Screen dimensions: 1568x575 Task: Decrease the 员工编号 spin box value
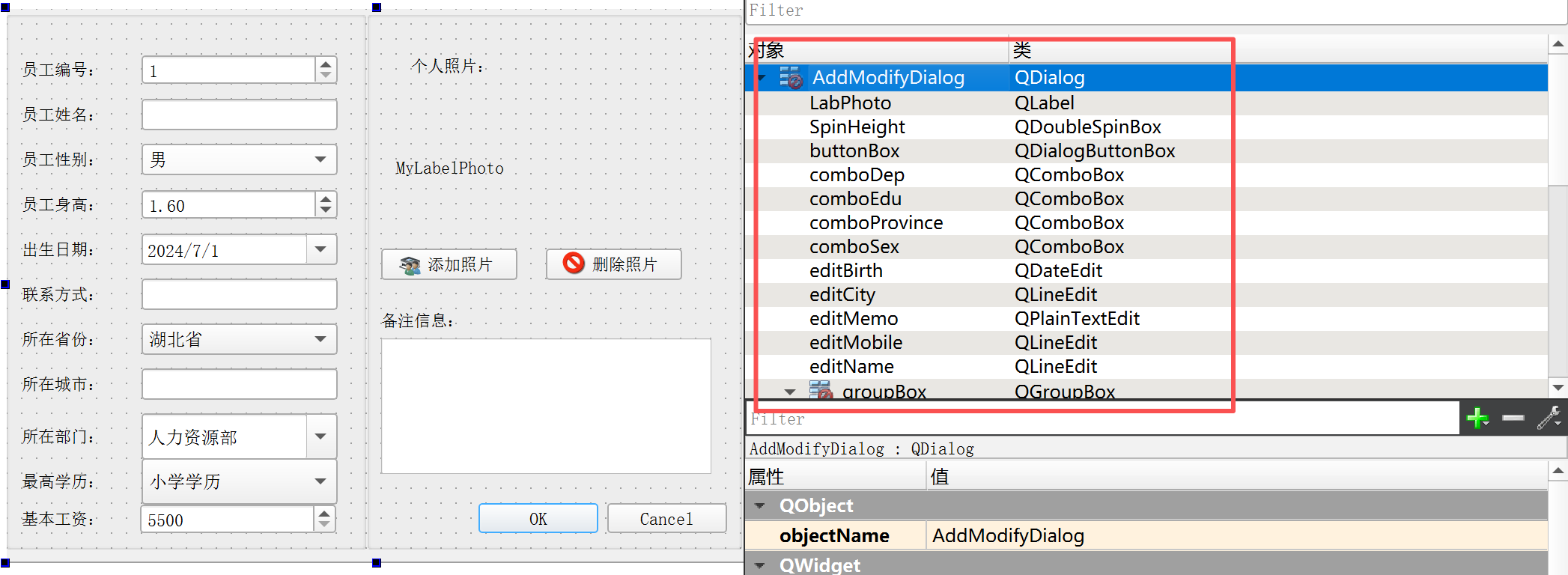coord(326,76)
